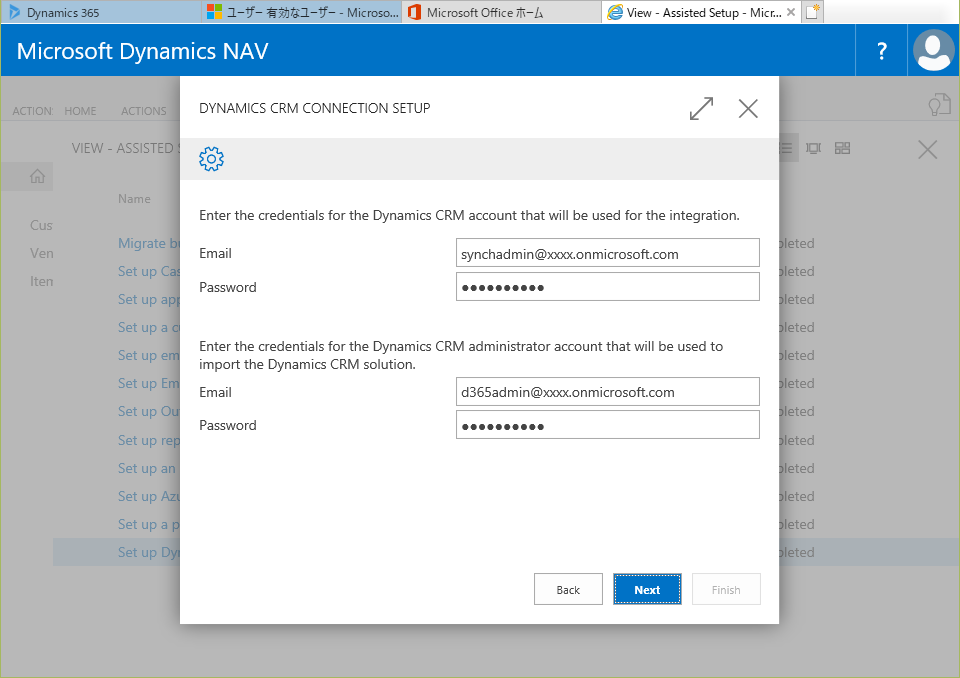Select the highlighted 'Set up Dy' row link
This screenshot has width=960, height=678.
(149, 552)
